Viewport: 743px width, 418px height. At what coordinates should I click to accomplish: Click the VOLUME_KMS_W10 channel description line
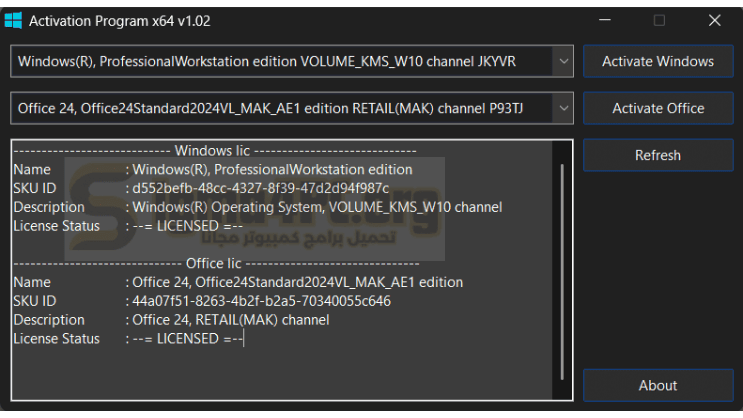point(258,207)
